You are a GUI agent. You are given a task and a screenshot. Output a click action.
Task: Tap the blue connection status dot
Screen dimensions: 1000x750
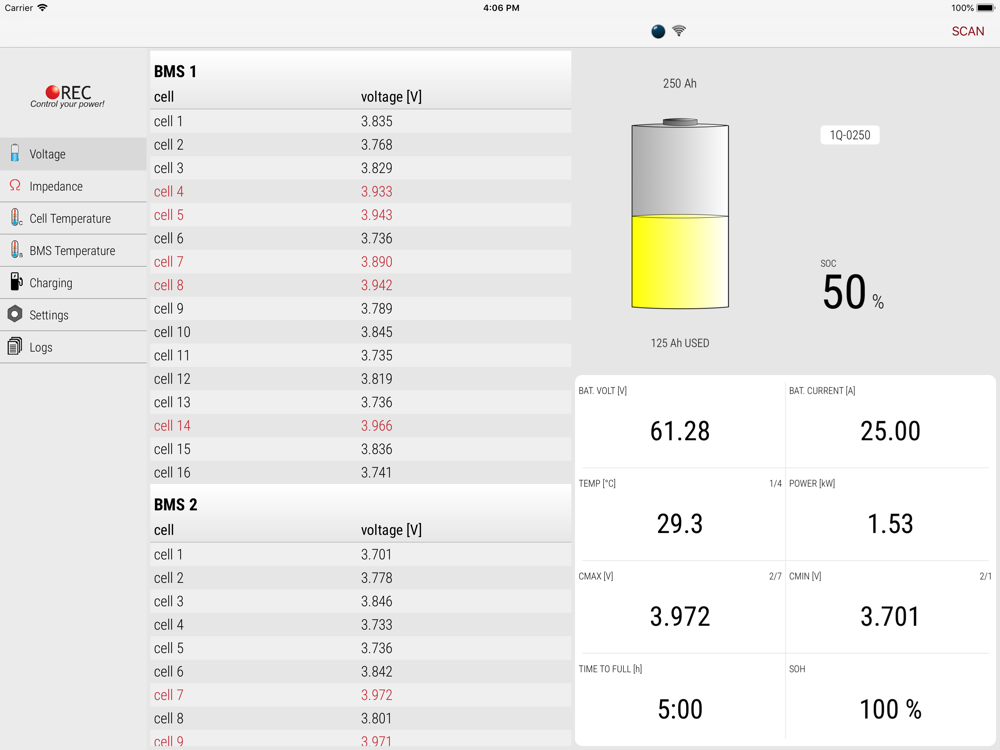[x=658, y=31]
